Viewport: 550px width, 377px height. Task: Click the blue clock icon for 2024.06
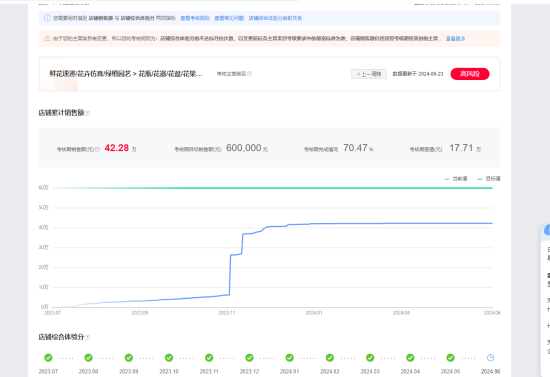(491, 358)
